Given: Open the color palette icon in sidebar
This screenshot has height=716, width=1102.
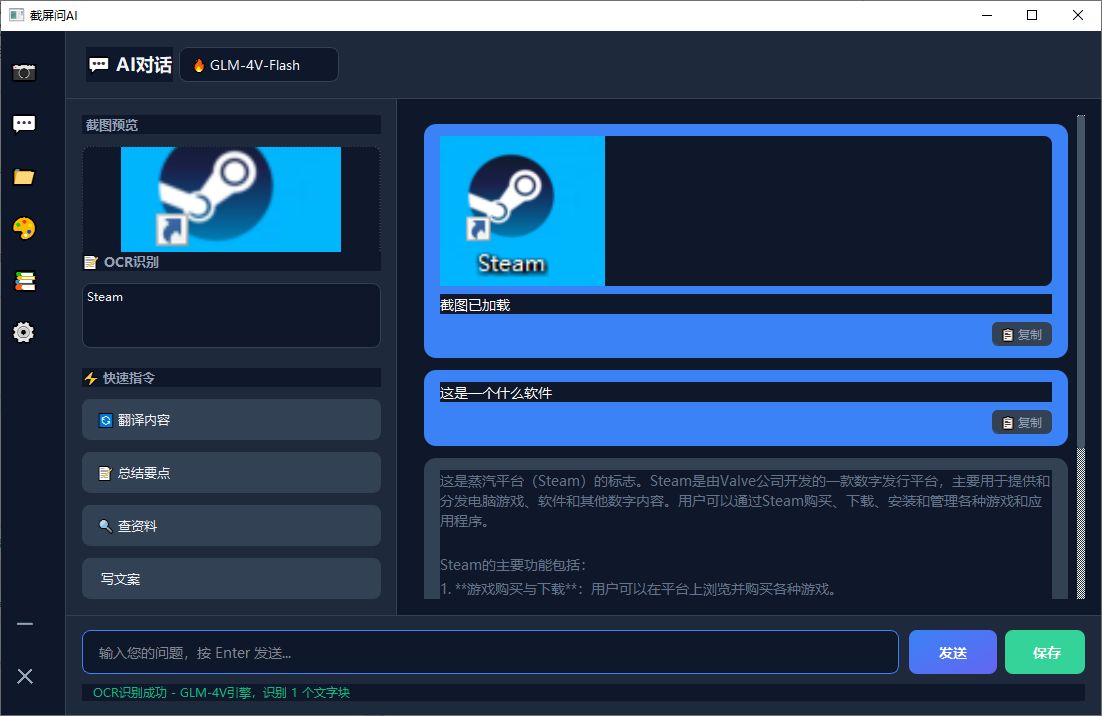Looking at the screenshot, I should click(x=24, y=228).
